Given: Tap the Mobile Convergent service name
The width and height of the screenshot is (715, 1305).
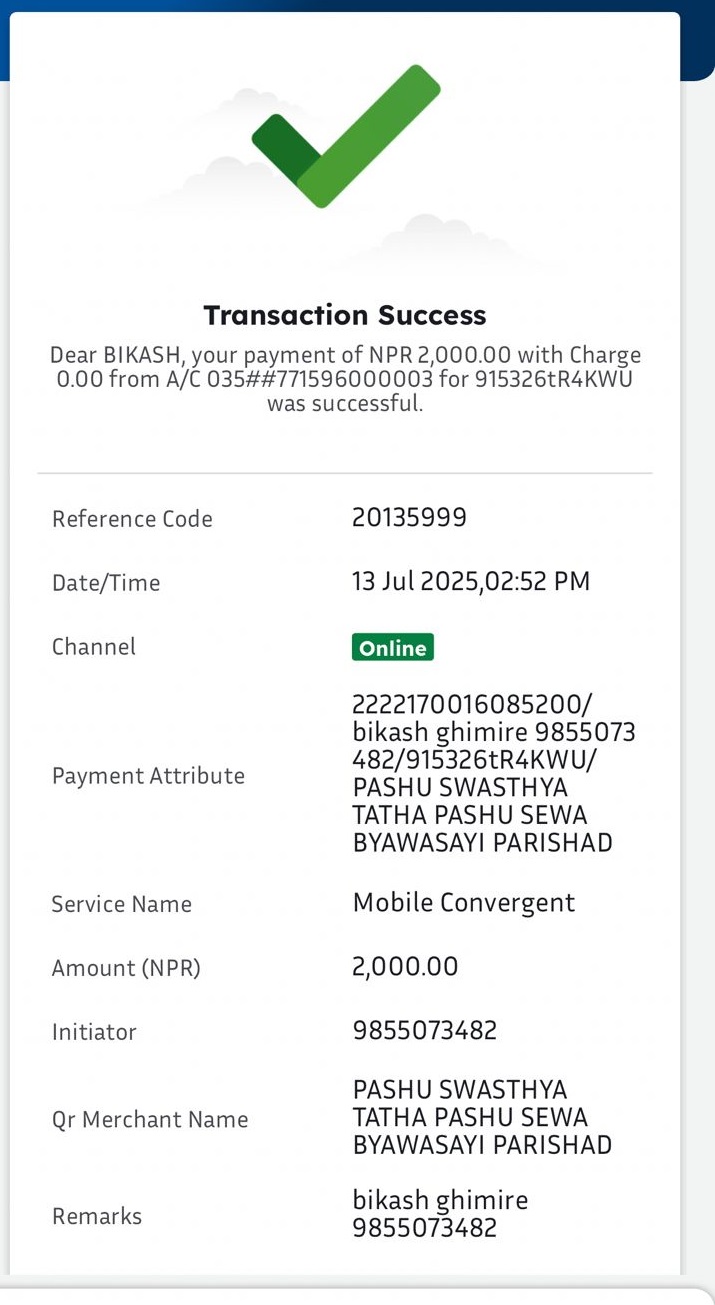Looking at the screenshot, I should pos(464,903).
